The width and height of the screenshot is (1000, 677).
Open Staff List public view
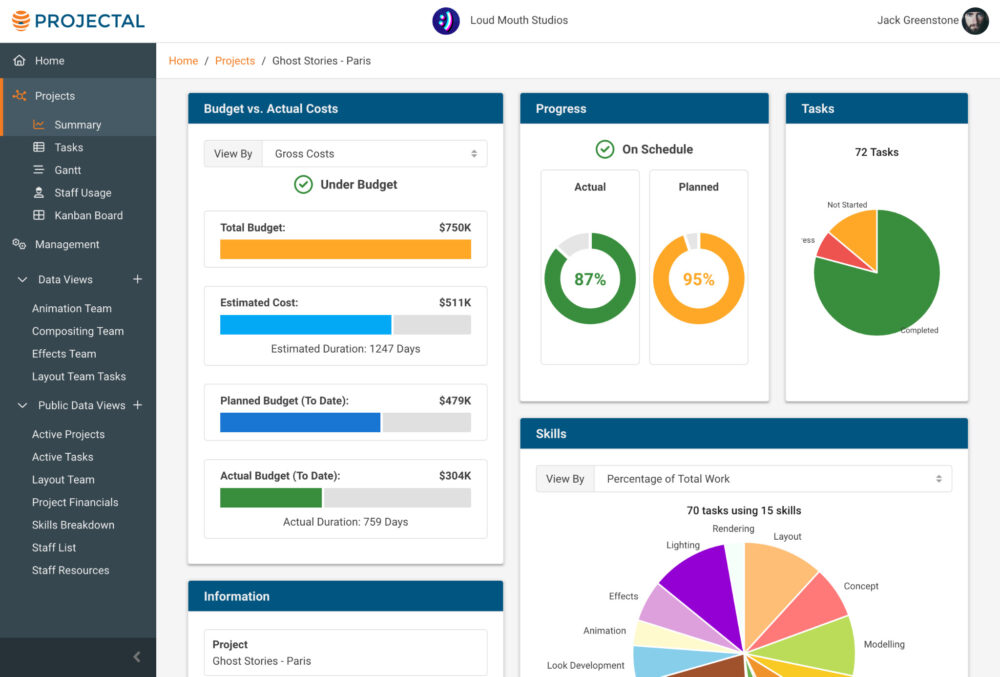coord(54,548)
